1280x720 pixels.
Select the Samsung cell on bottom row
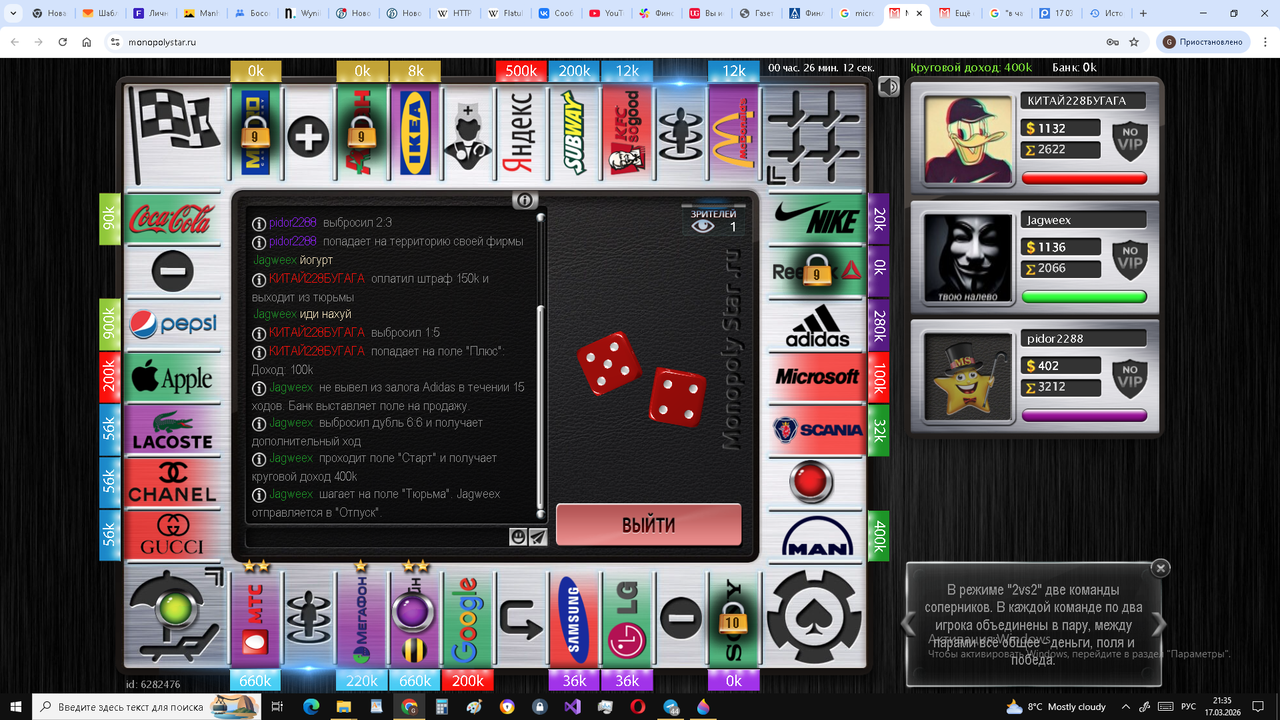[x=574, y=618]
